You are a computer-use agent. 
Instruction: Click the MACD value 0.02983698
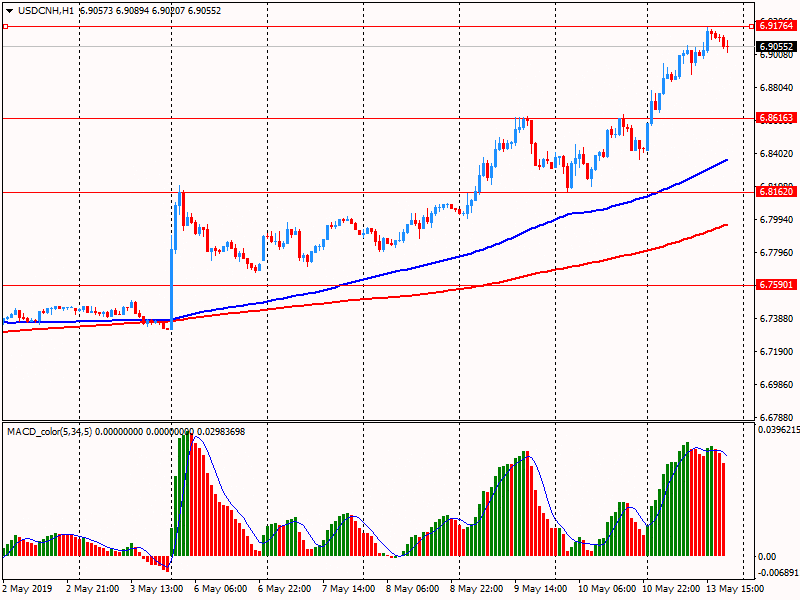tap(221, 432)
